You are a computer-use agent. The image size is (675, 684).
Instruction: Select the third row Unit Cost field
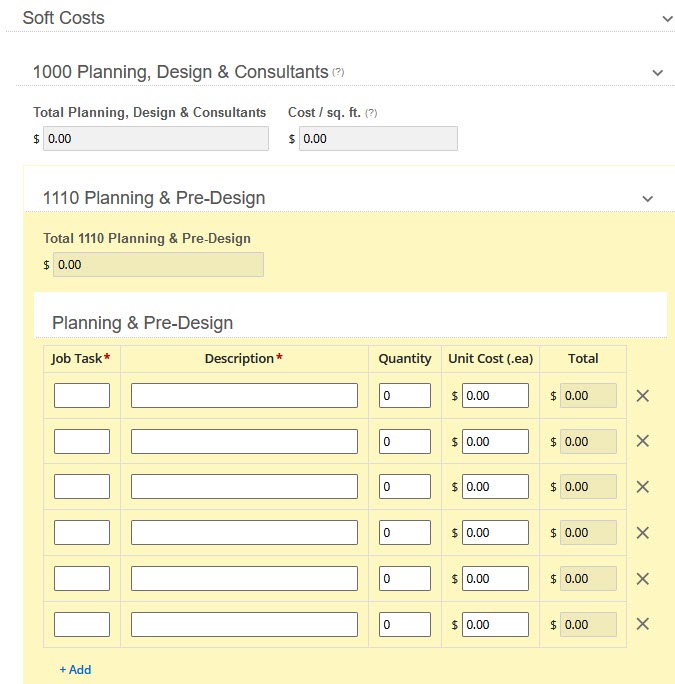coord(495,487)
